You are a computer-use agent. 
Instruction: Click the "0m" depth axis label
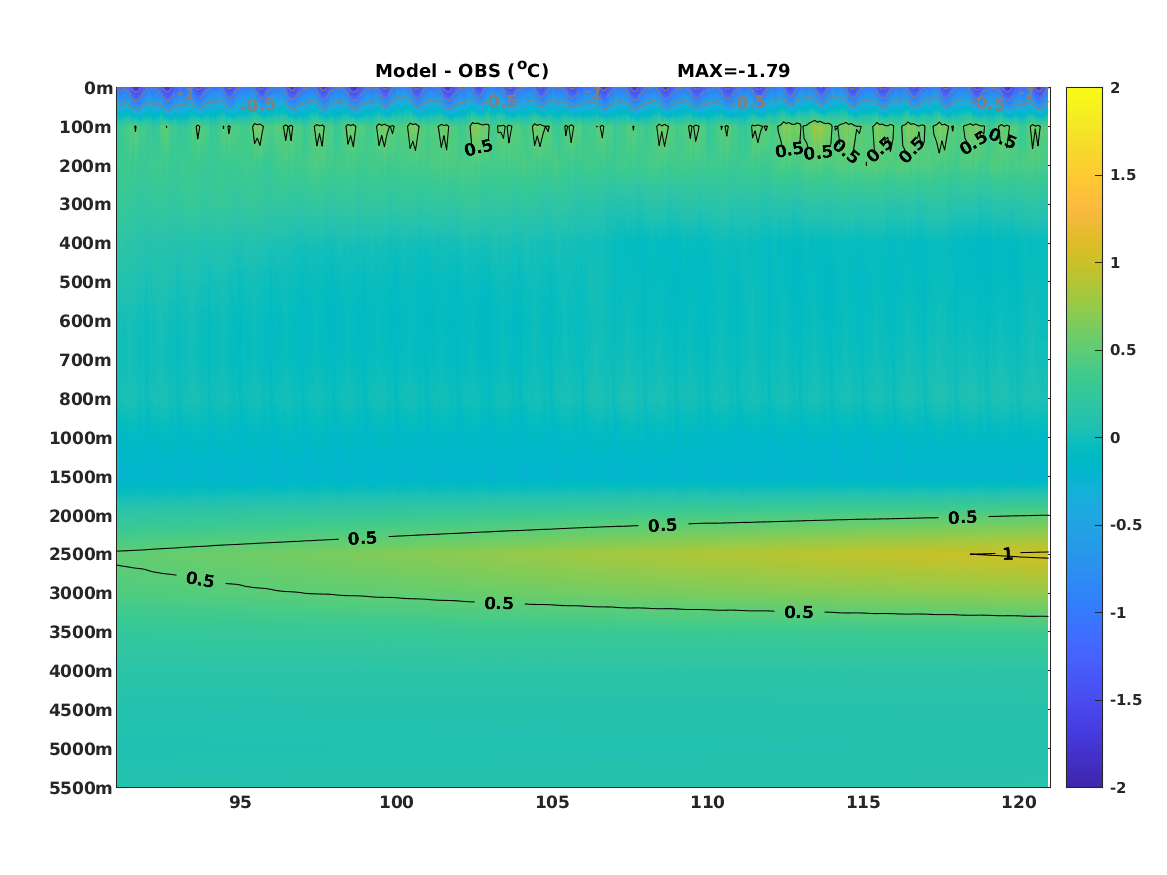[98, 89]
